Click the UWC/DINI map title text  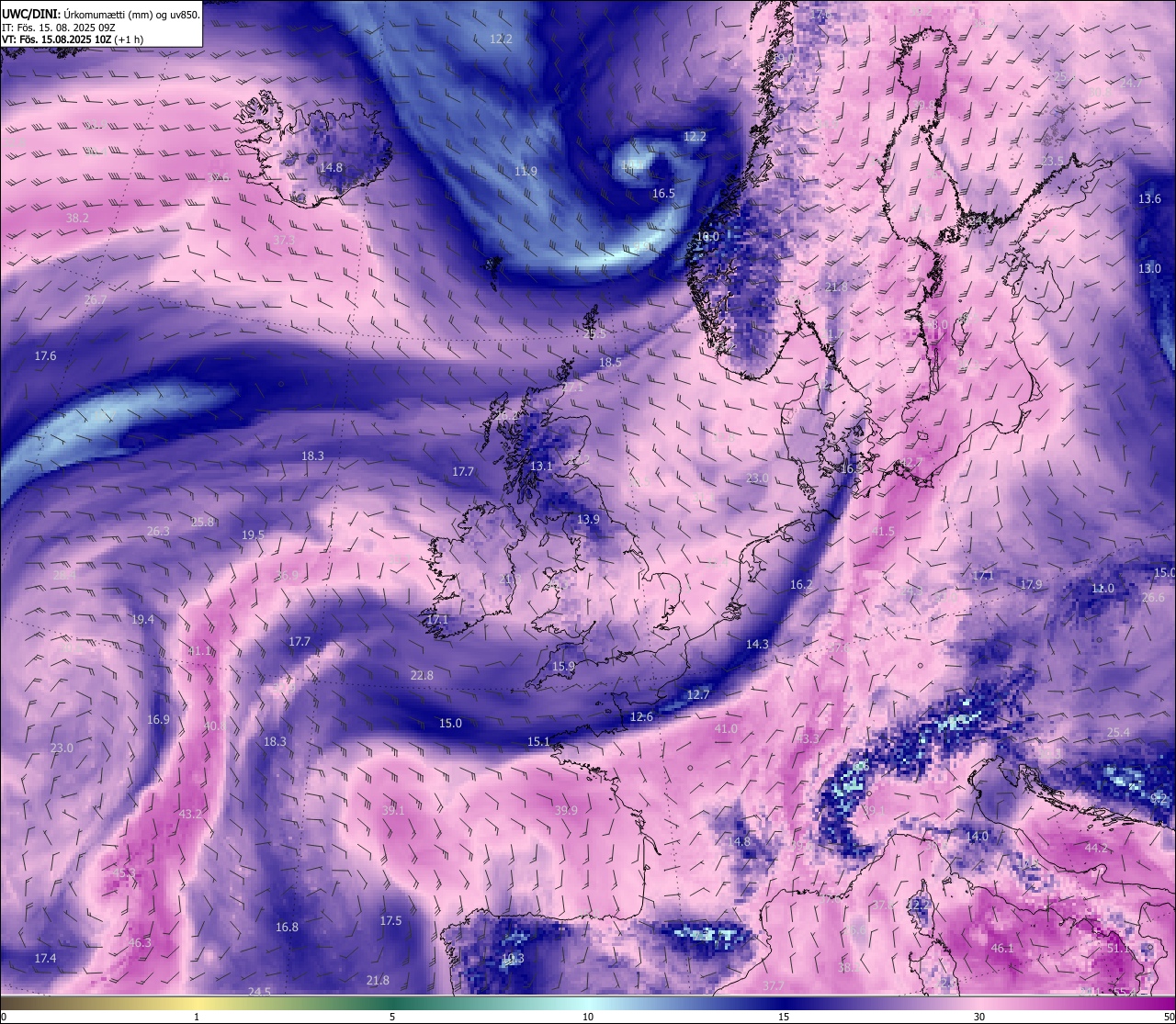pyautogui.click(x=100, y=15)
